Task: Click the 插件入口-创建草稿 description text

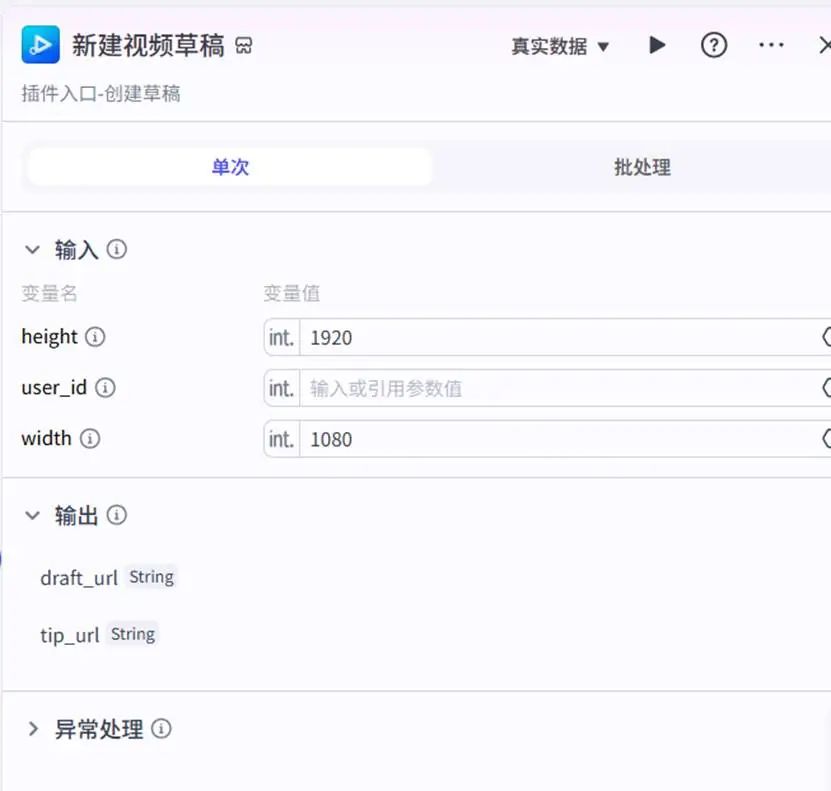Action: [x=101, y=94]
